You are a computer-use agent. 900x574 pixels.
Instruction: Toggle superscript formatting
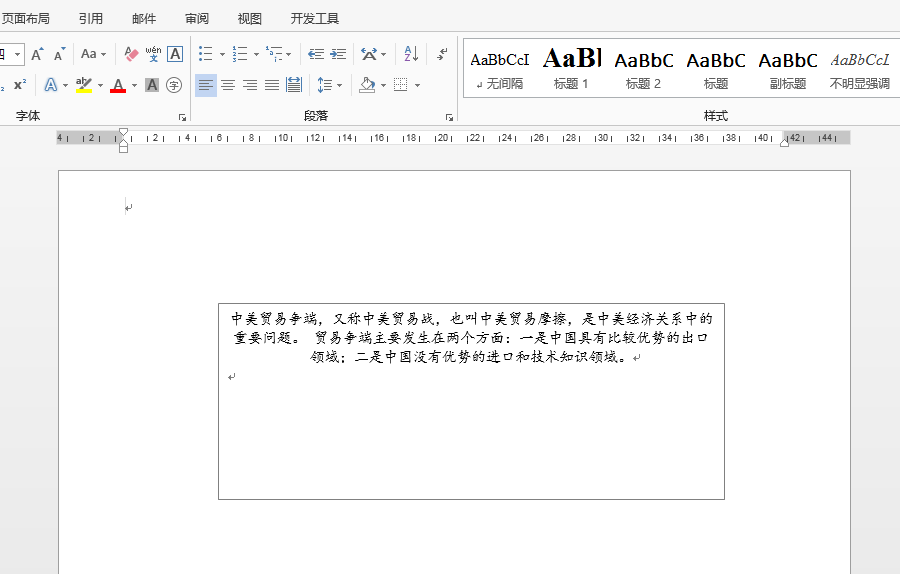pos(20,85)
